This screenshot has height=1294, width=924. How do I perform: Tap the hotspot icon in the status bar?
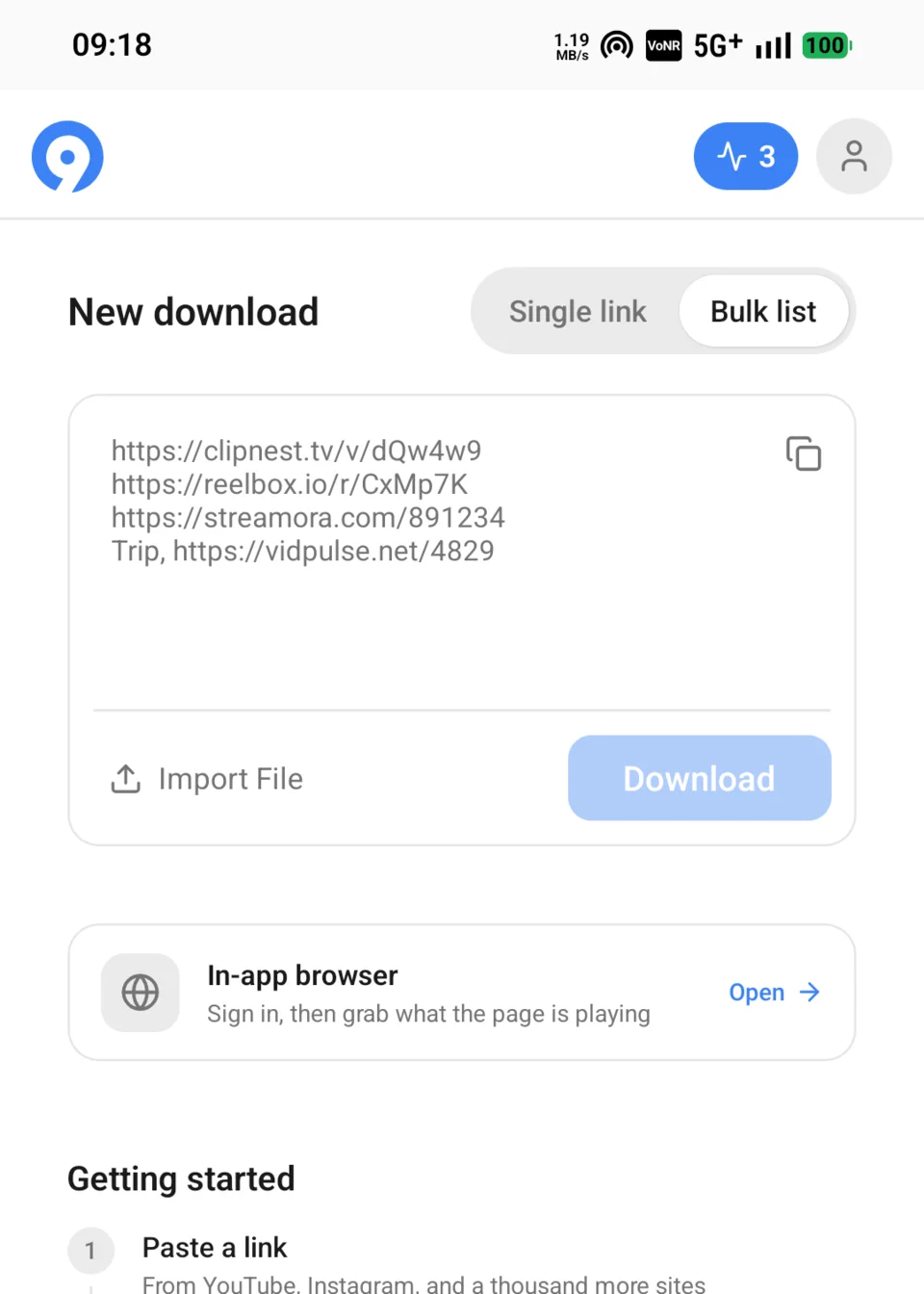617,45
